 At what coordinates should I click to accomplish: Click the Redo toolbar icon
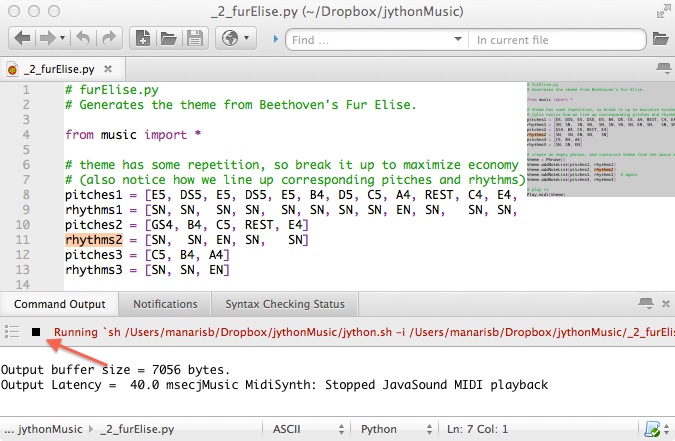pos(106,40)
